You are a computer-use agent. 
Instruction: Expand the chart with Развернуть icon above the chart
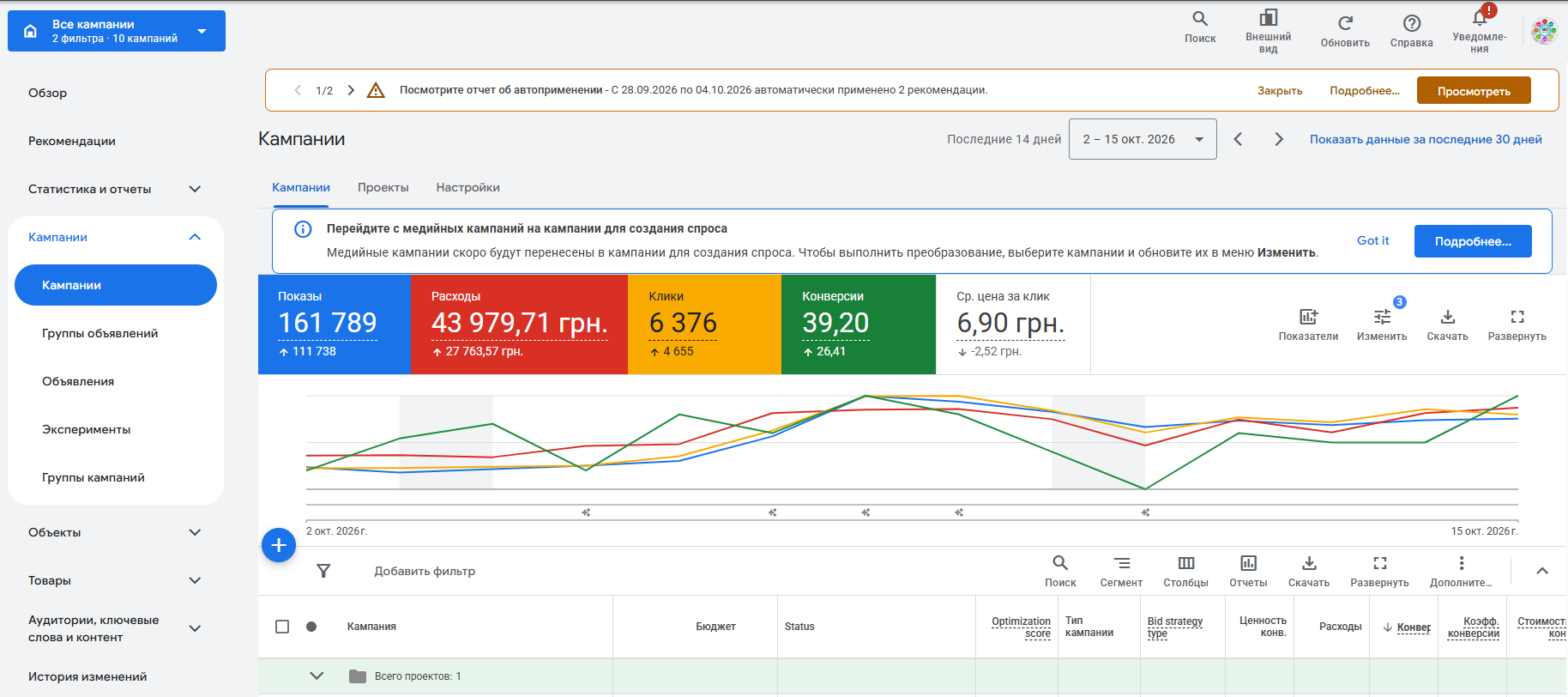(1517, 317)
